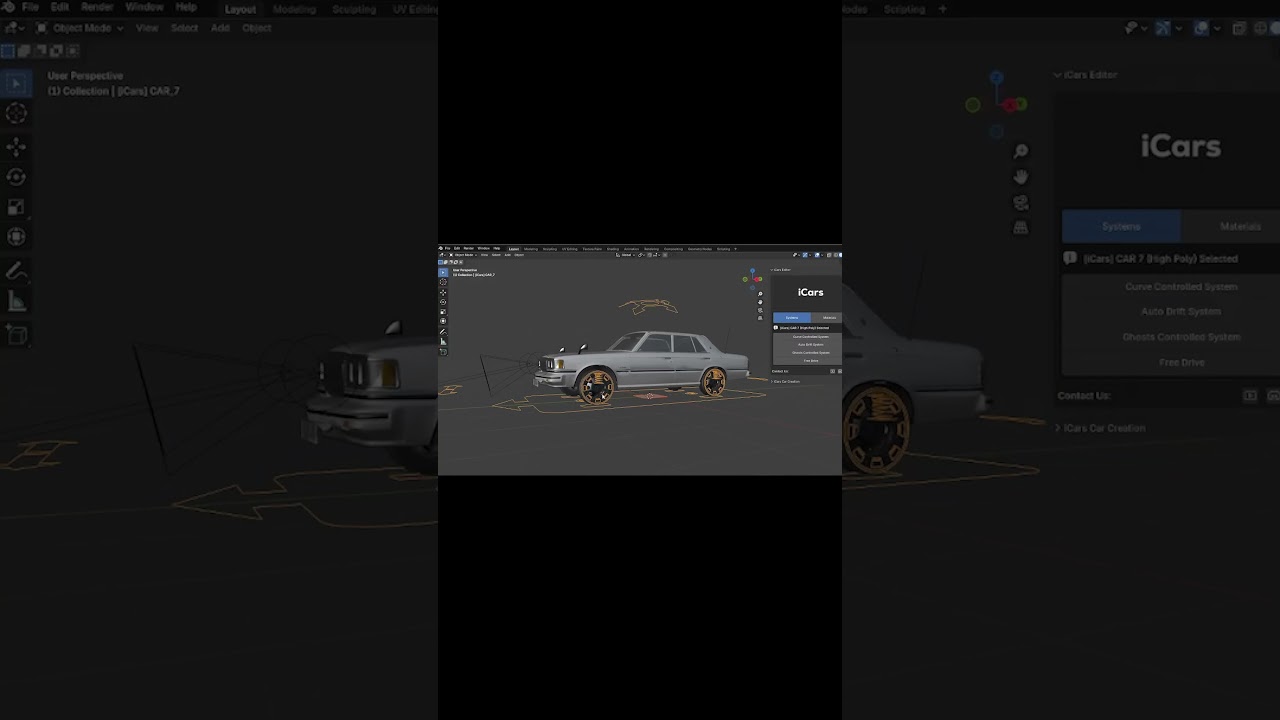Click the Pan view hand icon in centered viewport

760,302
